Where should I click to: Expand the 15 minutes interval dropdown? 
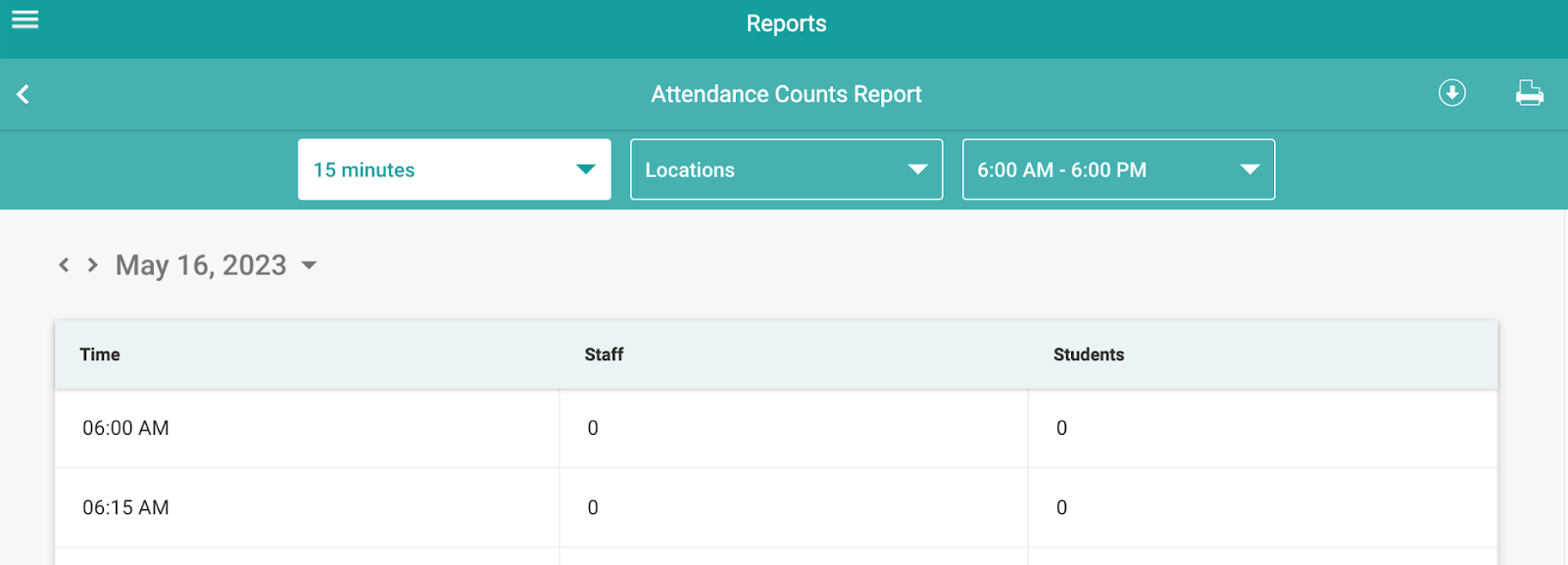455,169
